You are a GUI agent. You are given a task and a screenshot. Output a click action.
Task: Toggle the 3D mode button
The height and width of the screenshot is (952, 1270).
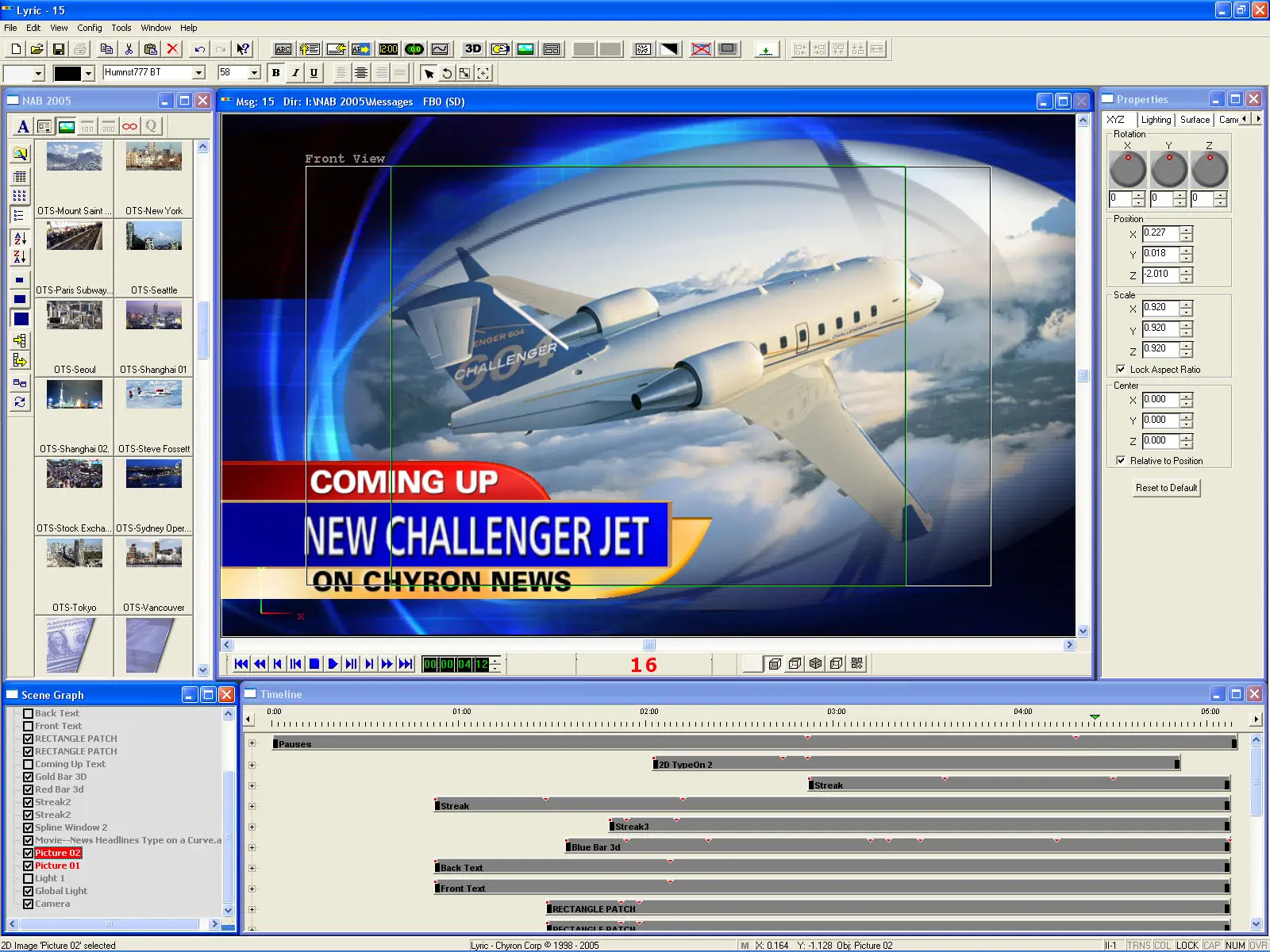coord(473,49)
